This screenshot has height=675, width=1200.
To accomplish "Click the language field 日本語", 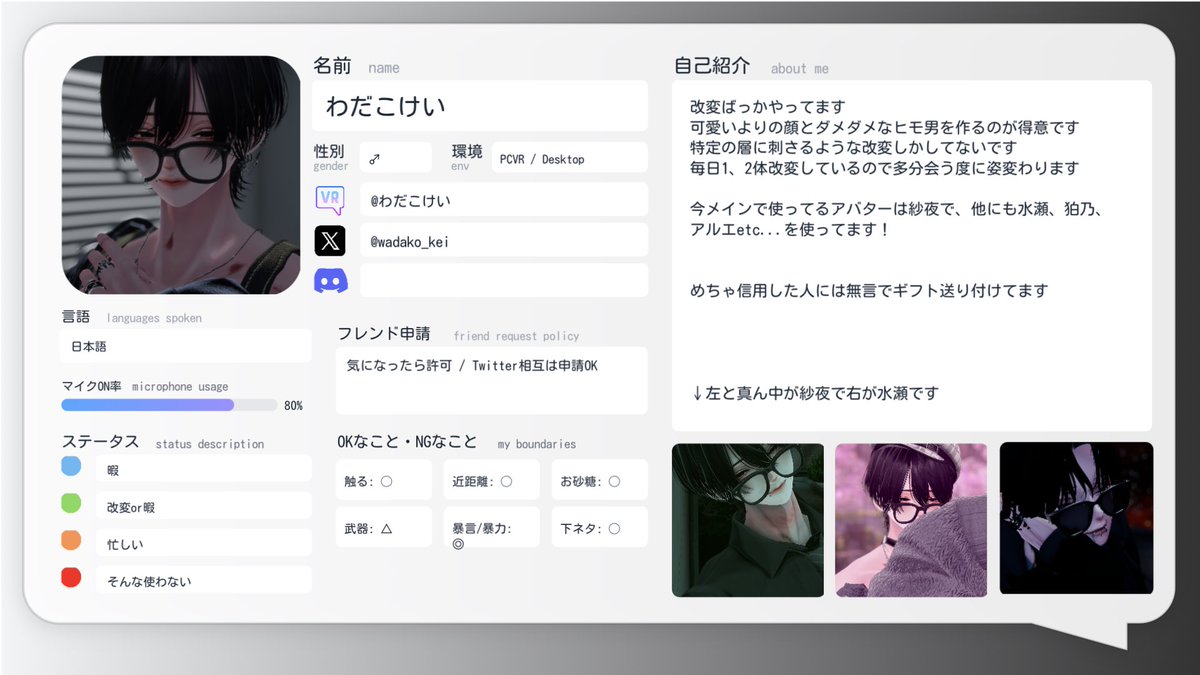I will 185,346.
